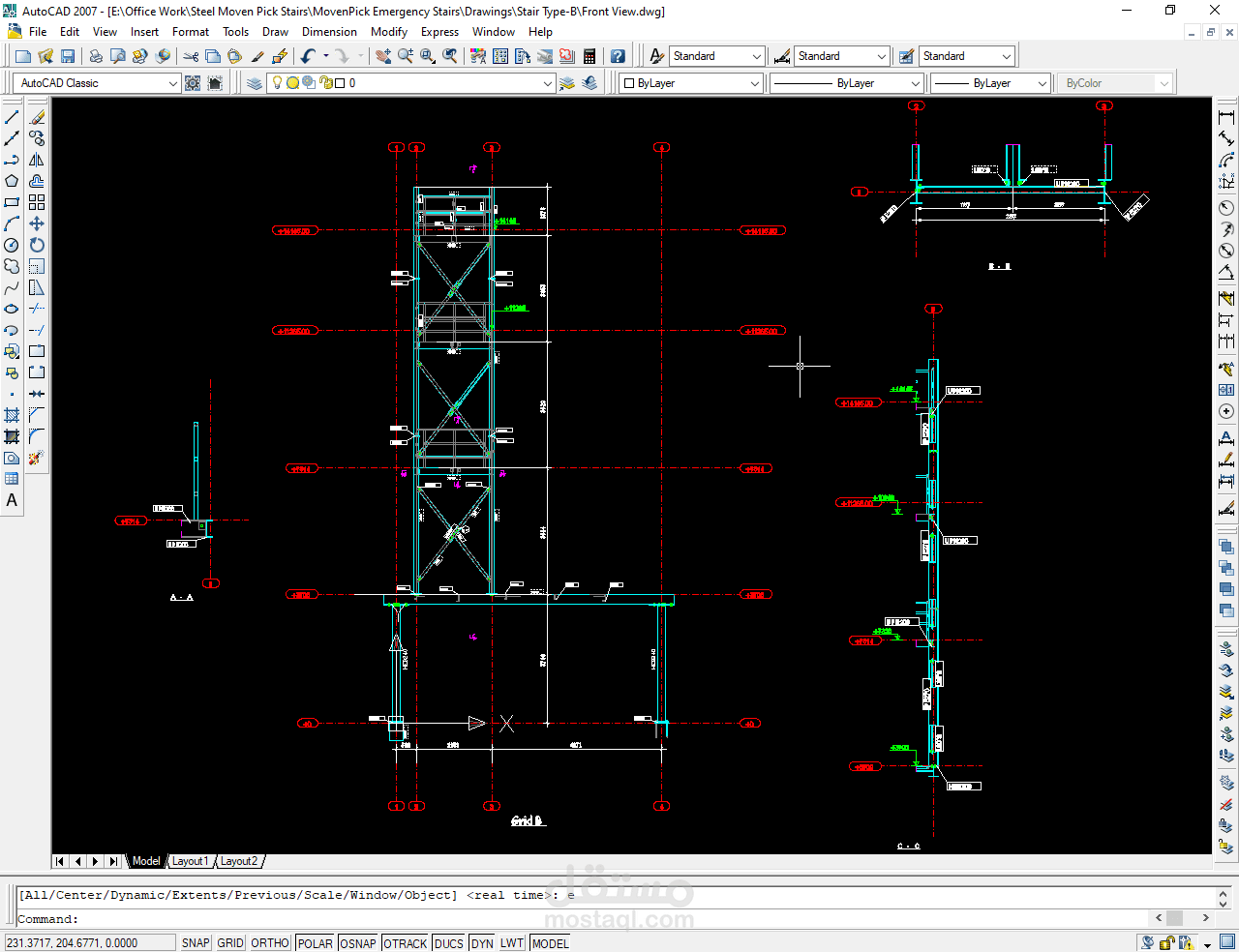Select the Copy Object modify tool
This screenshot has width=1239, height=952.
(37, 138)
